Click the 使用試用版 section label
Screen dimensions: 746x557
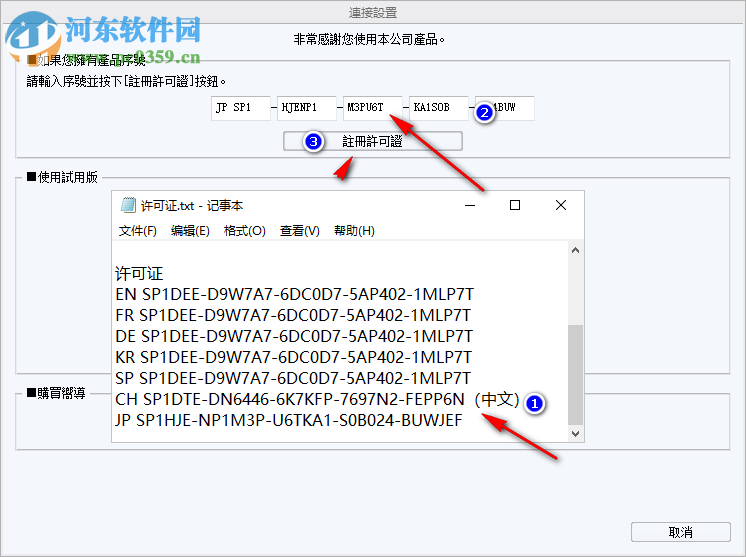(63, 177)
